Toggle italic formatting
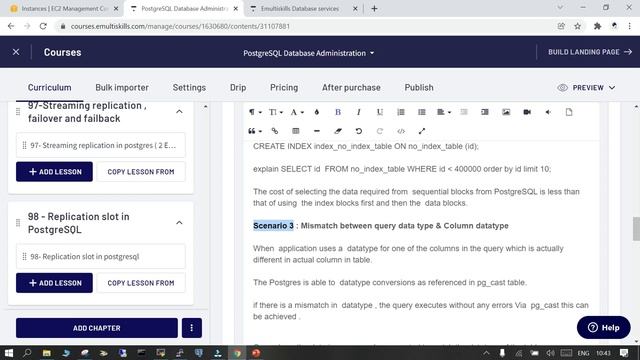Screen dimensions: 640x360 pos(359,112)
